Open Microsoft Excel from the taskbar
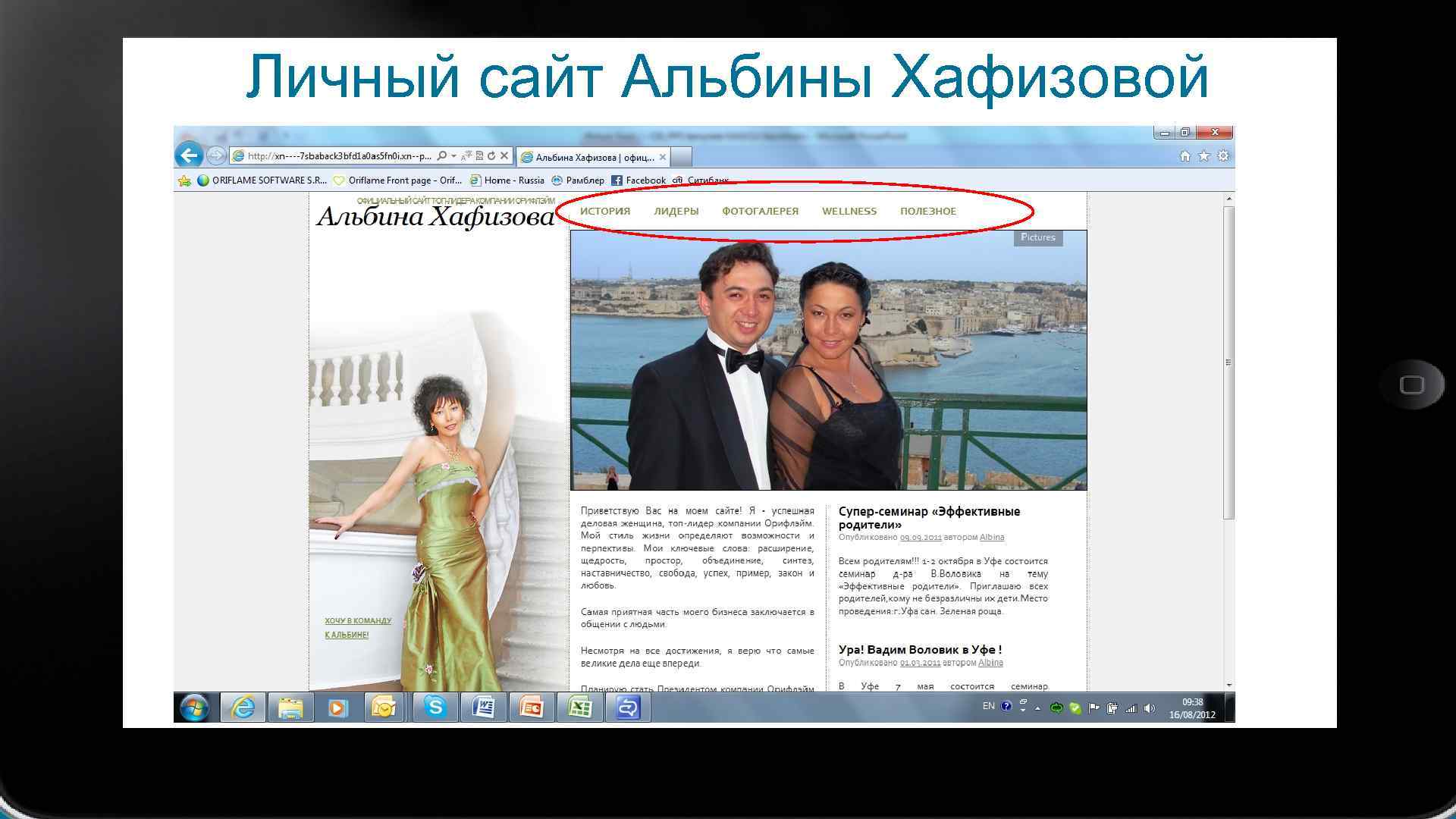Screen dimensions: 1456x819 coord(579,708)
